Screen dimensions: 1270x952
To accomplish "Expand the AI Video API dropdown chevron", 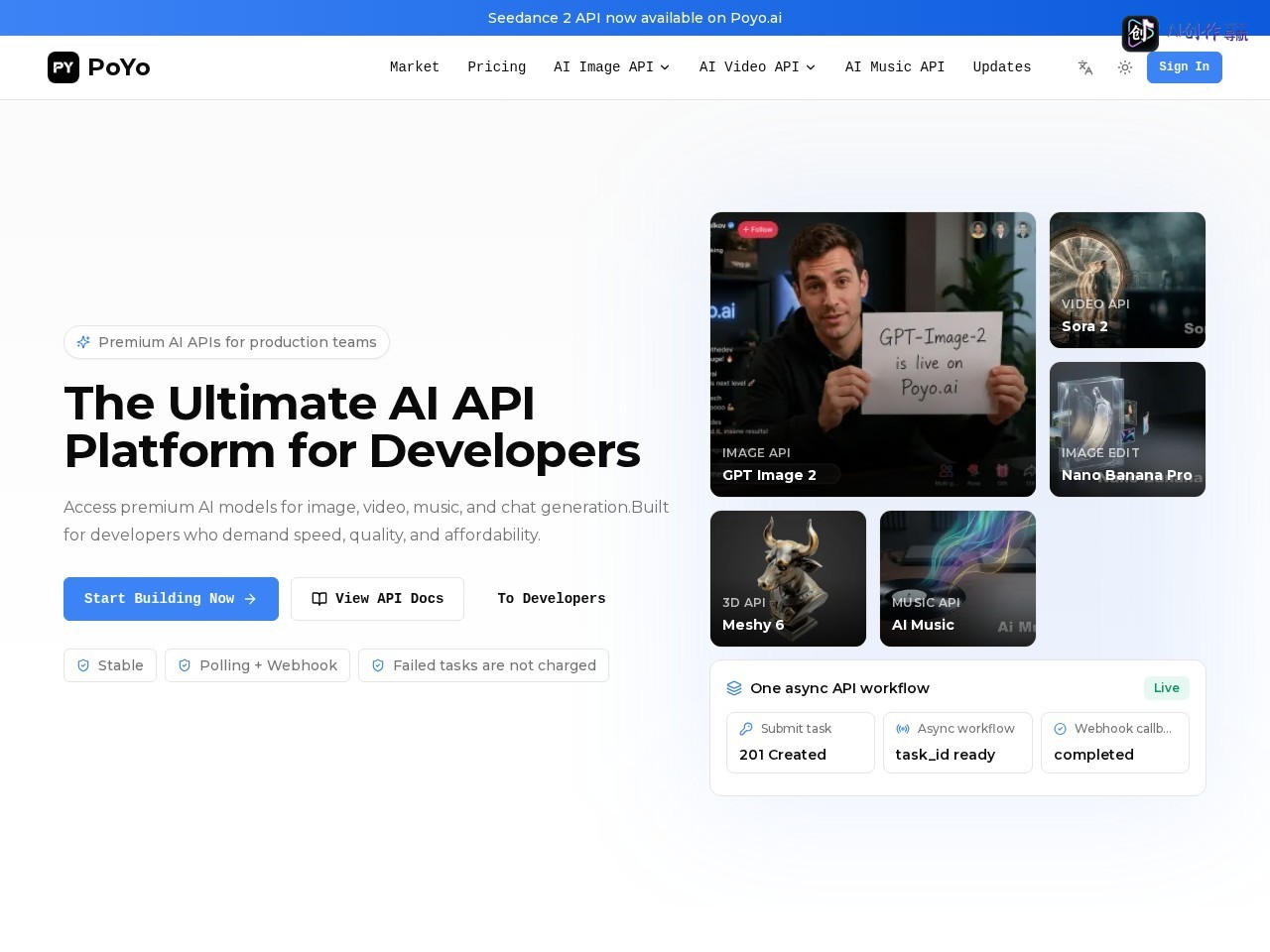I will tap(811, 67).
